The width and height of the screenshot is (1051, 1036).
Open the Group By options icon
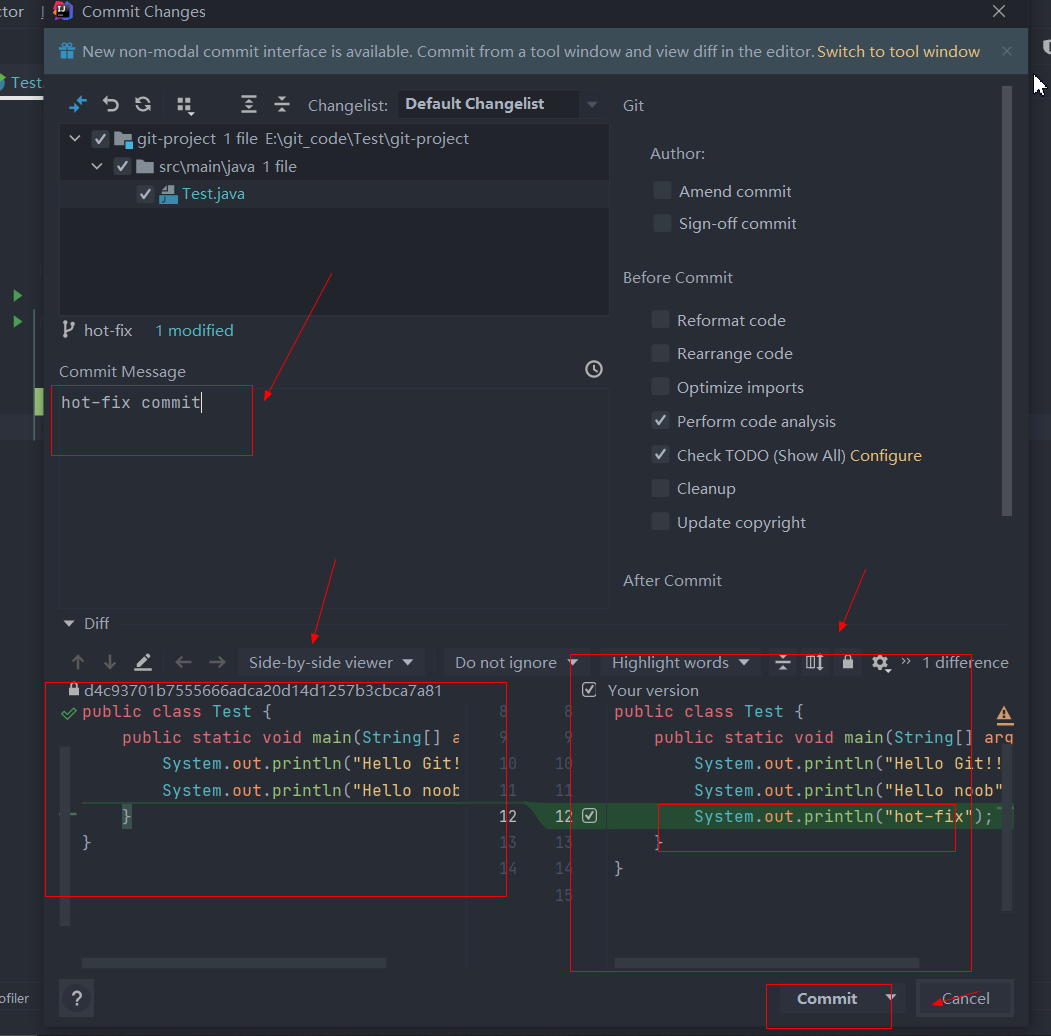(x=185, y=105)
